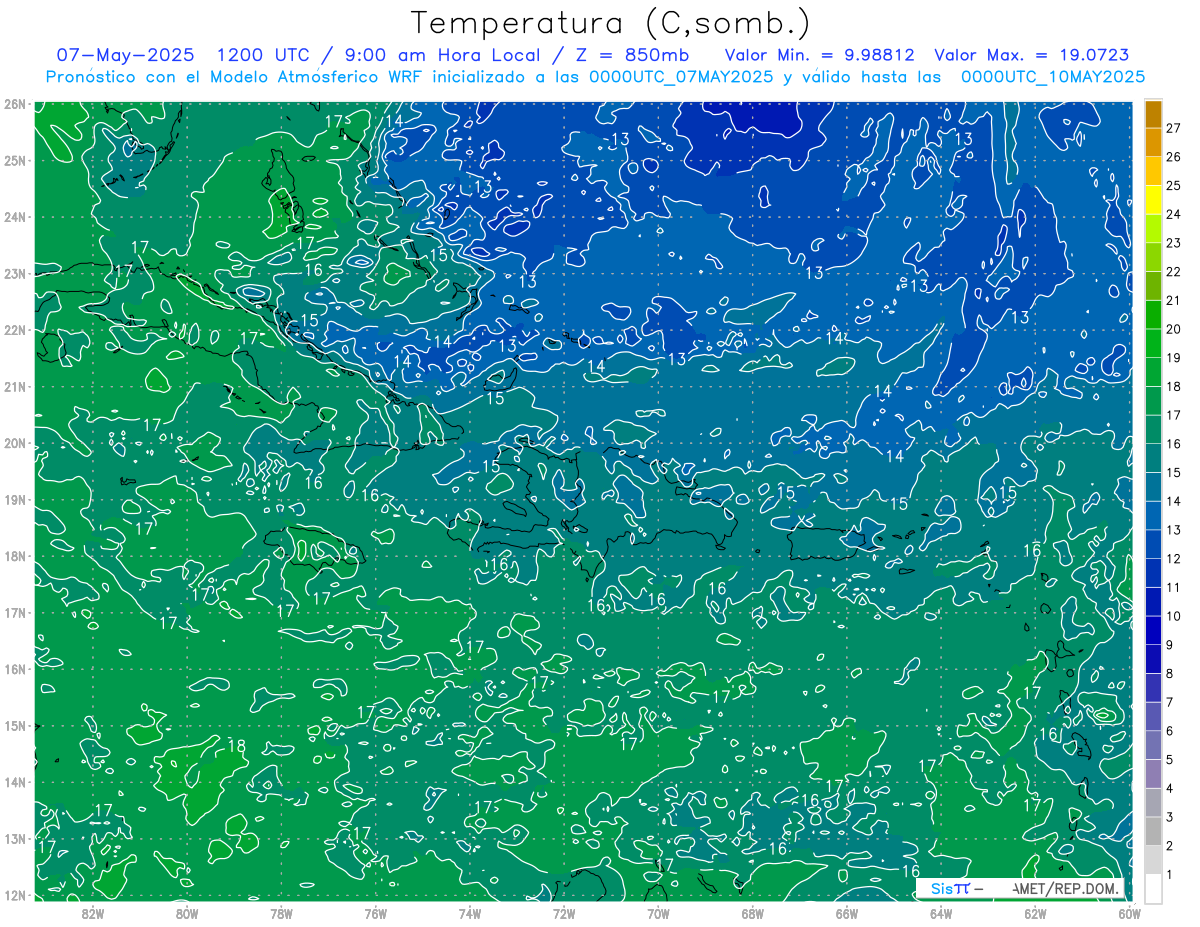The width and height of the screenshot is (1200, 927).
Task: Click the latitude axis label 19N
Action: pyautogui.click(x=14, y=499)
